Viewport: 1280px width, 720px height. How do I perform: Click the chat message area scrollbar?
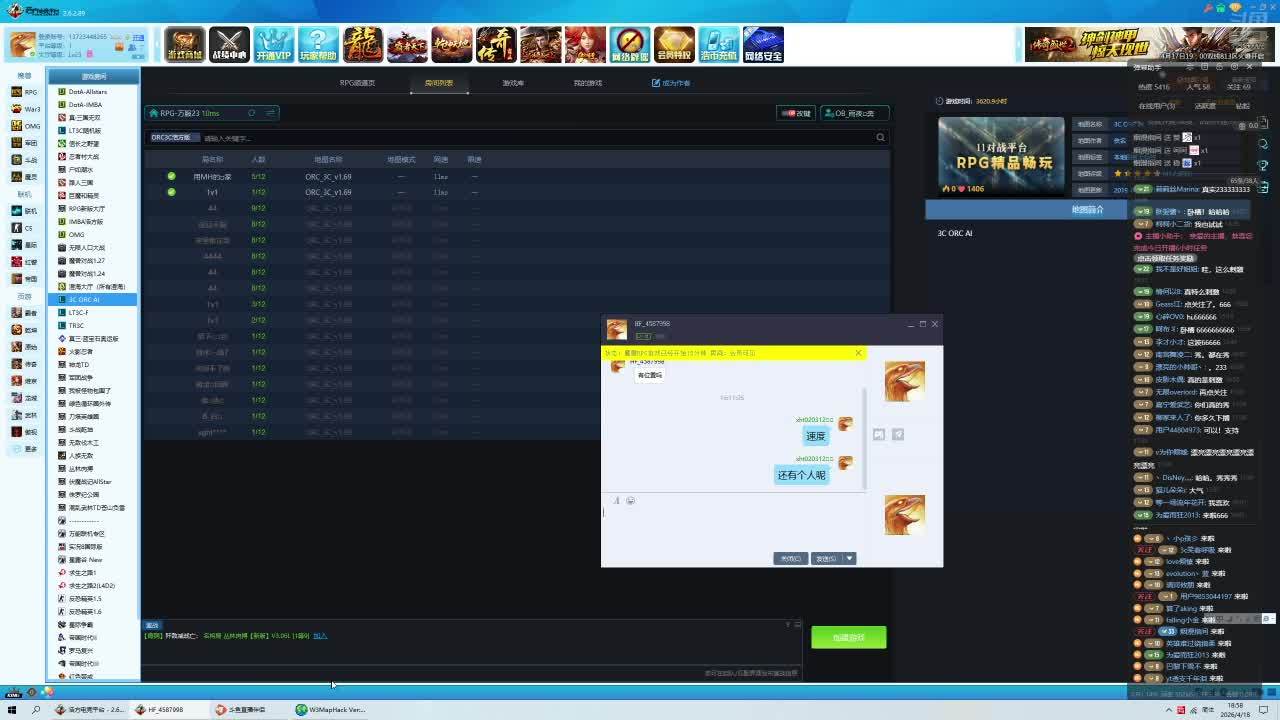coord(864,420)
